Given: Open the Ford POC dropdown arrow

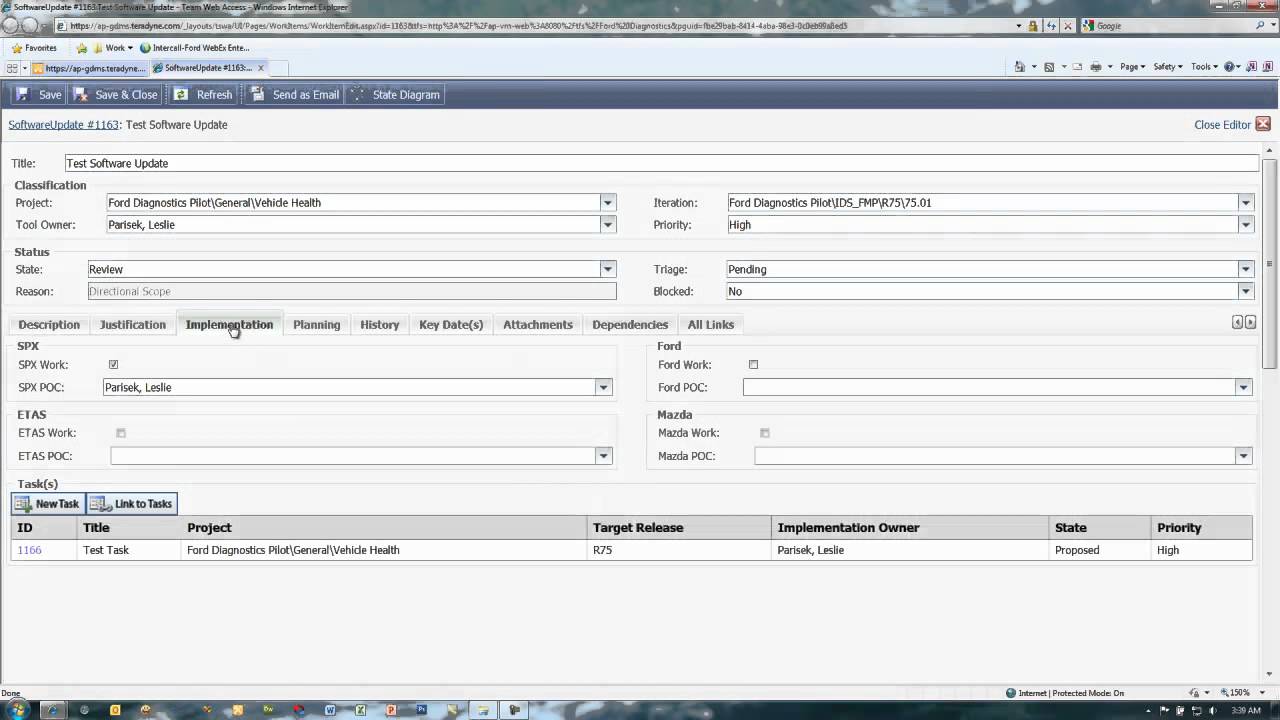Looking at the screenshot, I should [x=1243, y=387].
